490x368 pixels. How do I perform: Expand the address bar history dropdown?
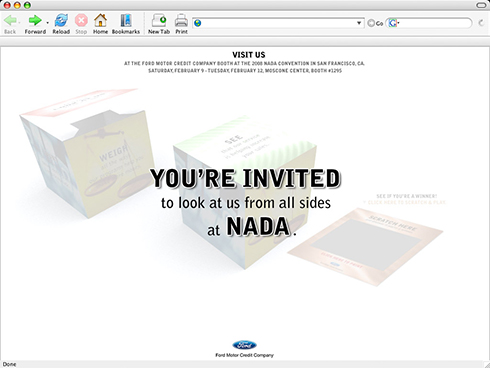[x=359, y=23]
